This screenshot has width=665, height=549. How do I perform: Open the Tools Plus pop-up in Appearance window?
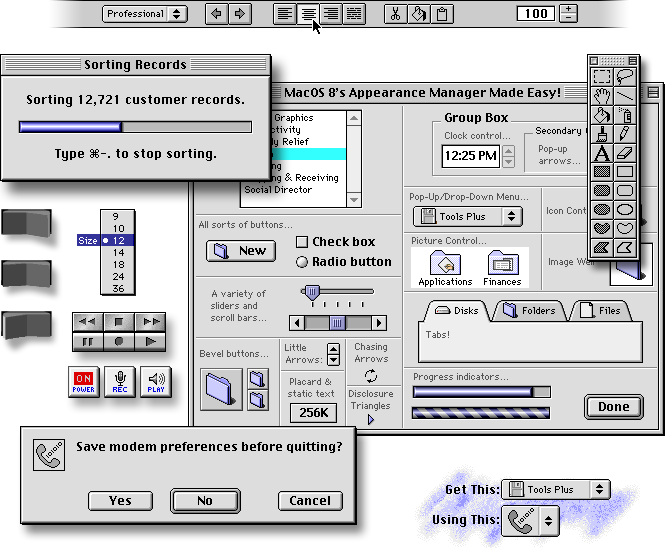[x=468, y=216]
